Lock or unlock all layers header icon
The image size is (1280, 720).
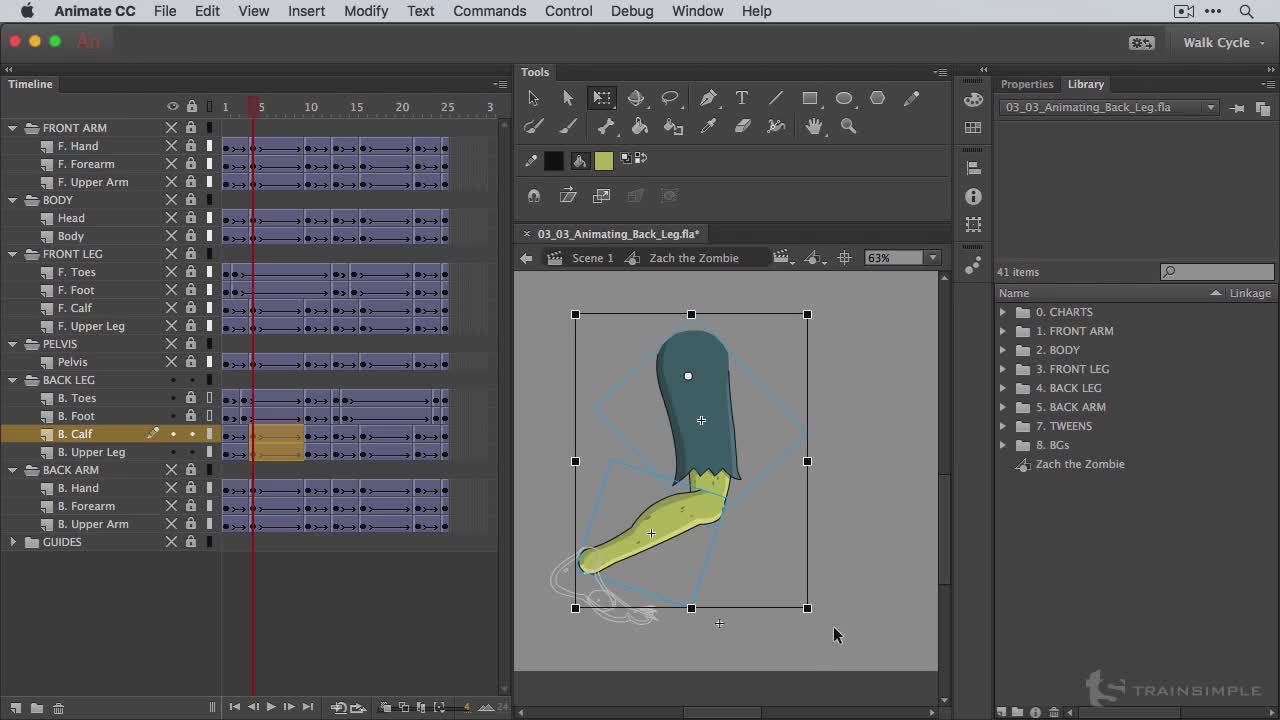[x=191, y=107]
